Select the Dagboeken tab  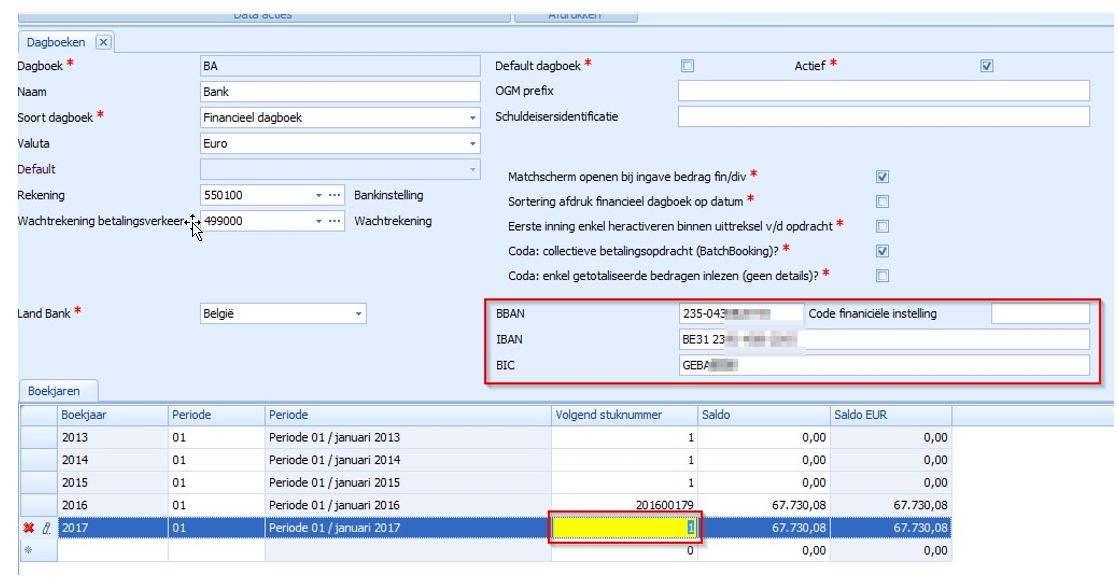tap(56, 42)
